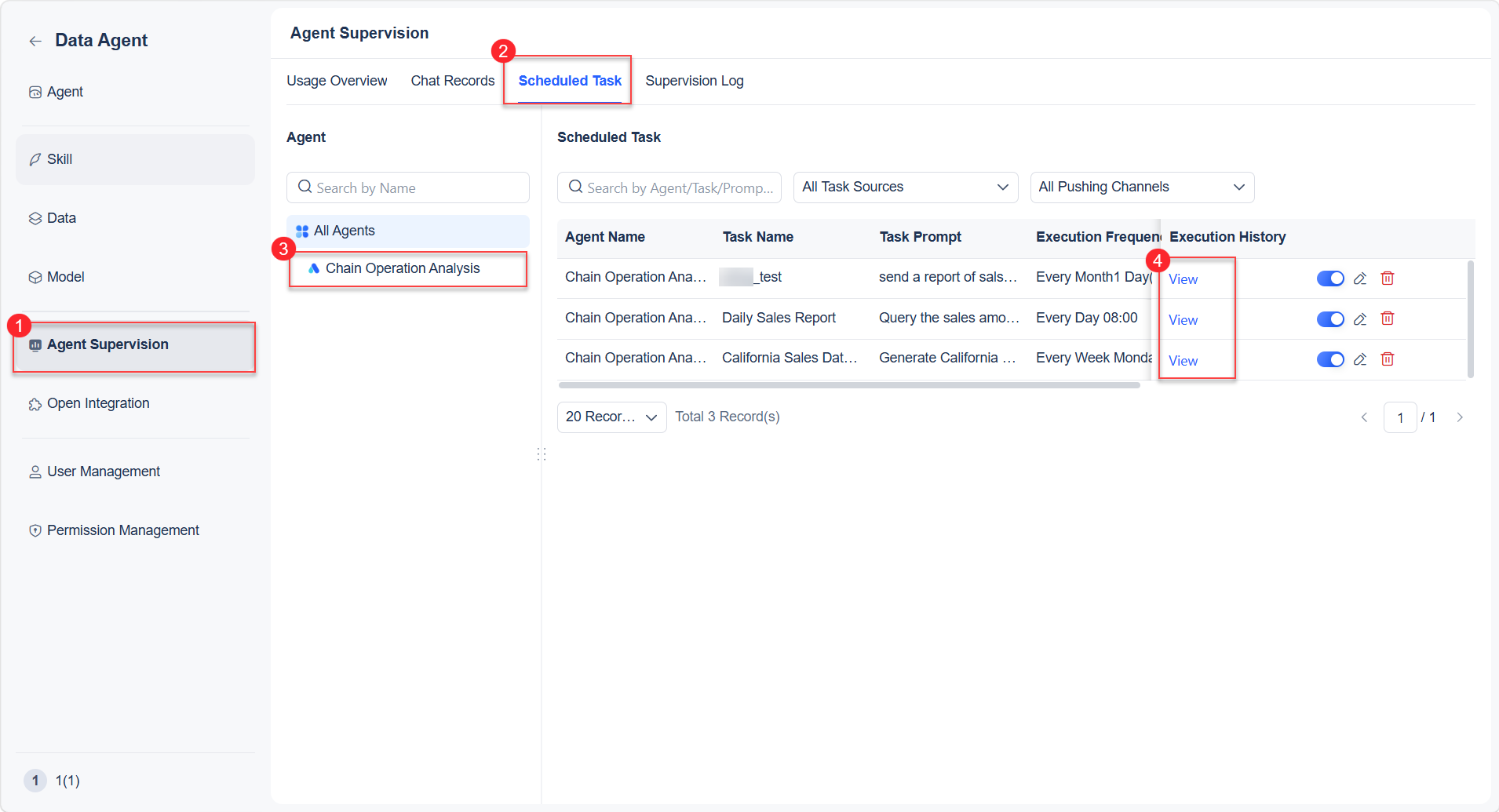View execution history of _test task
Viewport: 1499px width, 812px height.
point(1183,279)
